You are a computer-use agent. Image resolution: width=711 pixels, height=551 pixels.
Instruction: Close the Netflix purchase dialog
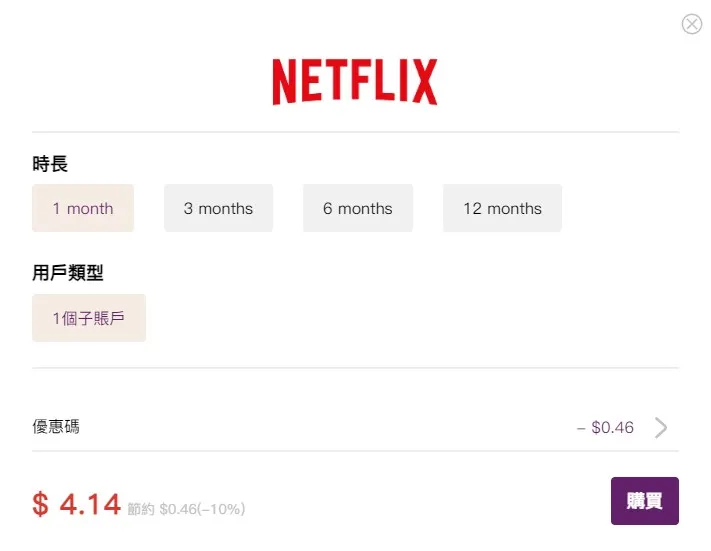click(x=692, y=24)
